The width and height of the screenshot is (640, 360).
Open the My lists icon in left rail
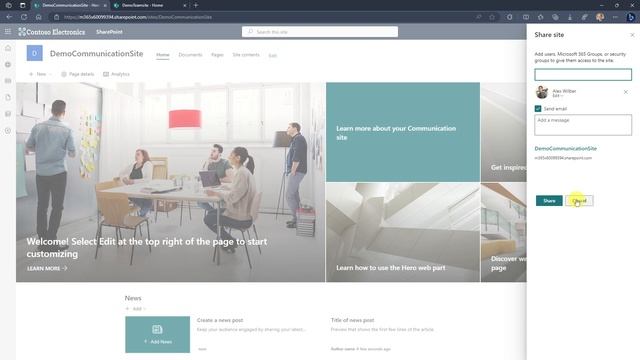8,114
